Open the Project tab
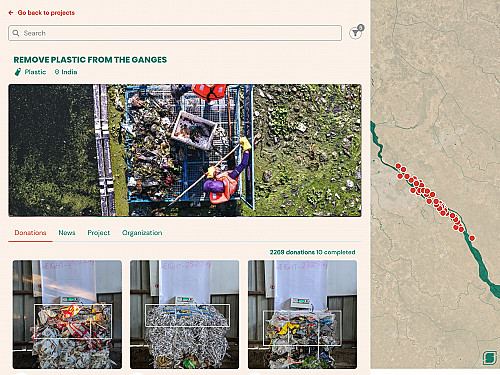Screen dimensions: 500x375 99,233
